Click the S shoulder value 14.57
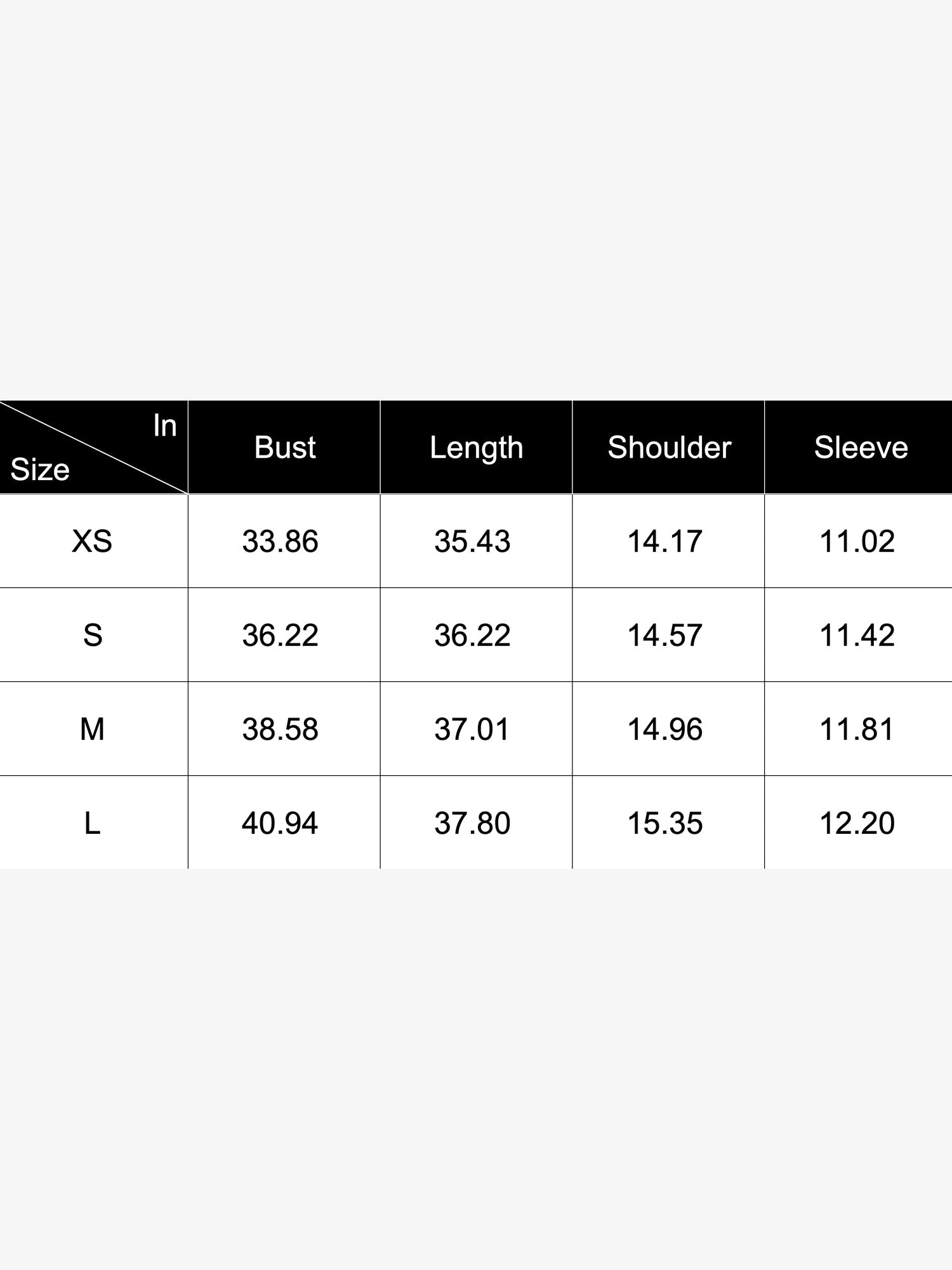This screenshot has width=952, height=1270. tap(665, 635)
